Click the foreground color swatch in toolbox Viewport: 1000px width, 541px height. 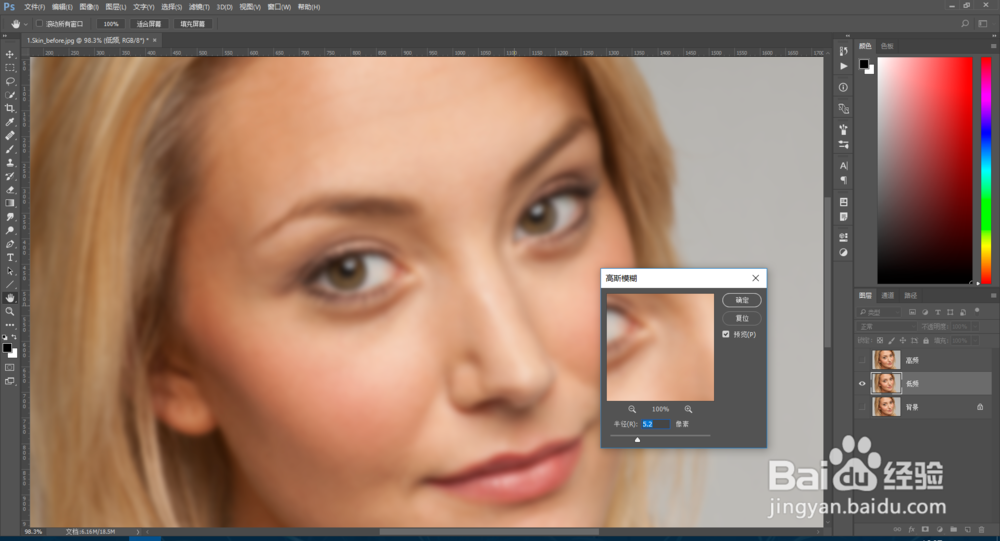(7, 348)
